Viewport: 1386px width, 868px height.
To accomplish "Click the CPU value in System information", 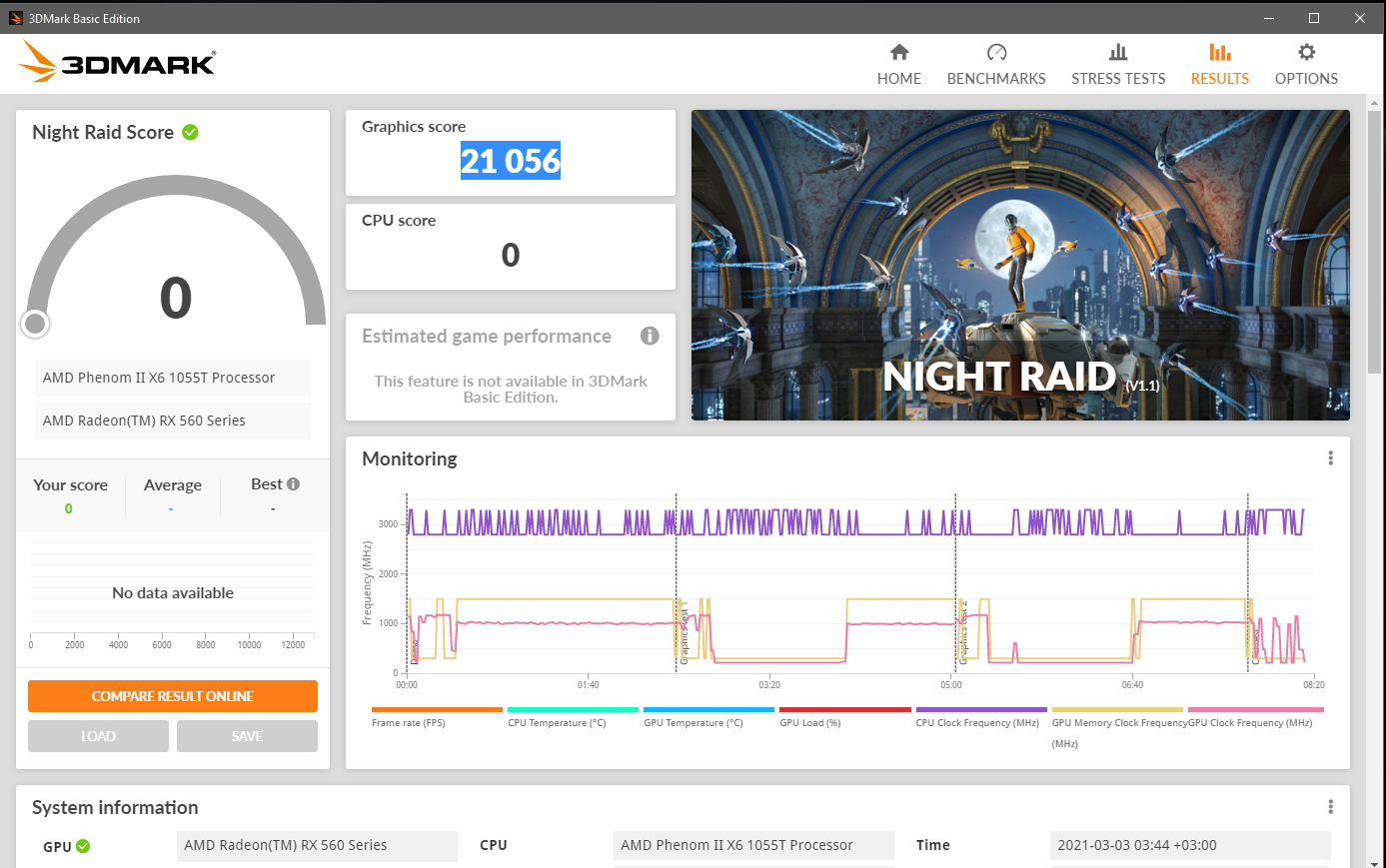I will (x=753, y=845).
